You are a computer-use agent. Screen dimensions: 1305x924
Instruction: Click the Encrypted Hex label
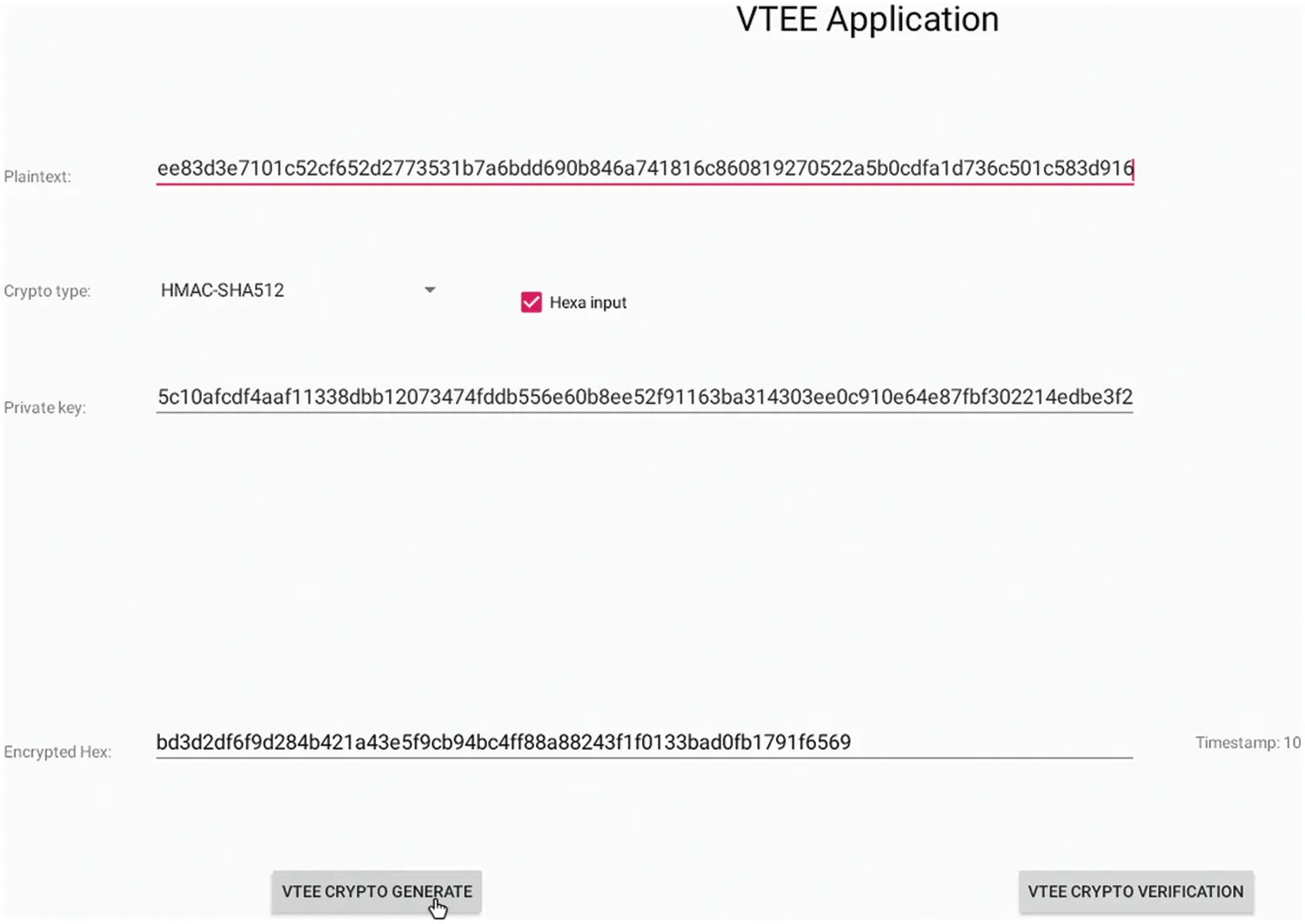click(x=57, y=752)
